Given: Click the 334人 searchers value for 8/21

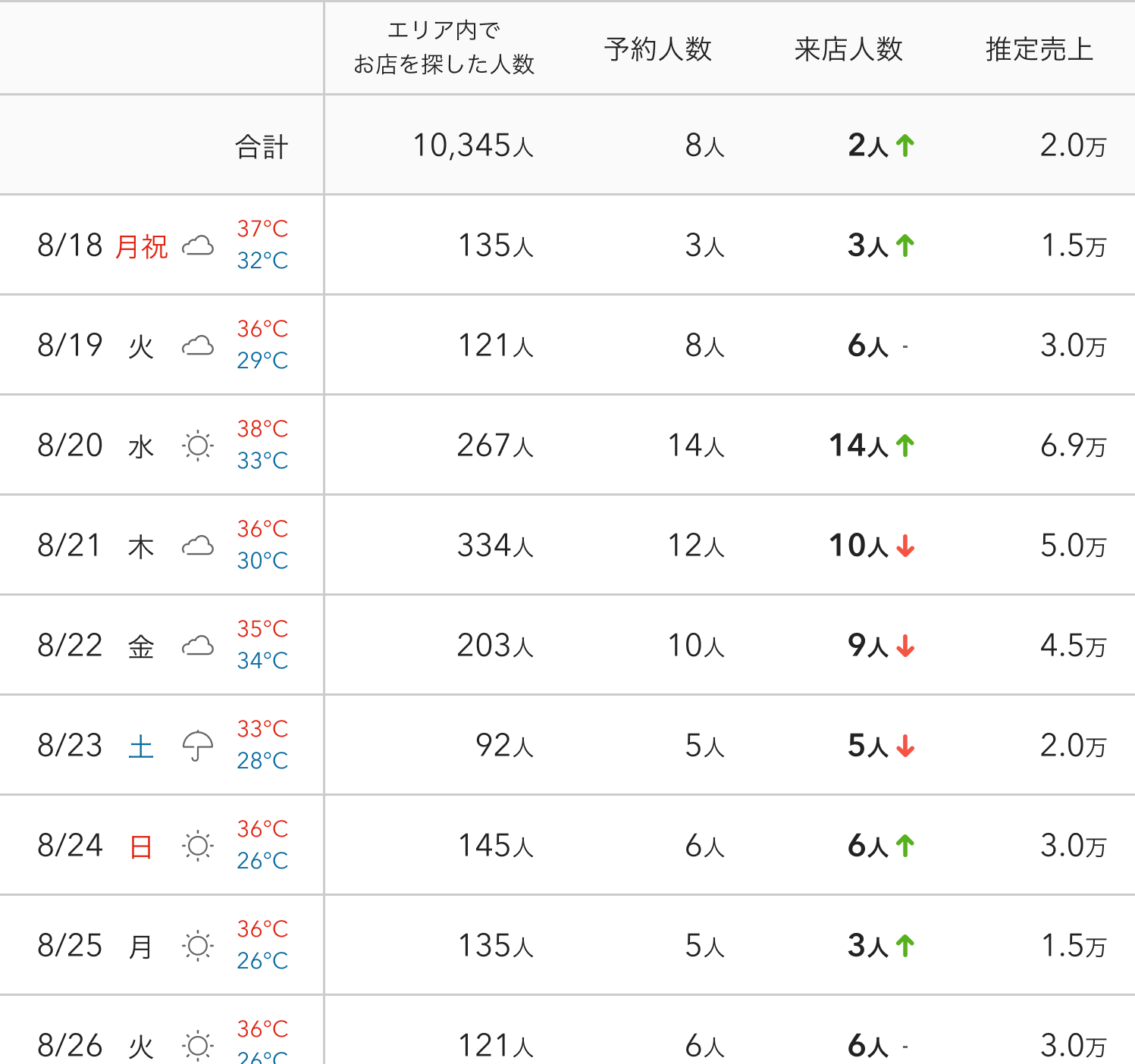Looking at the screenshot, I should (495, 546).
